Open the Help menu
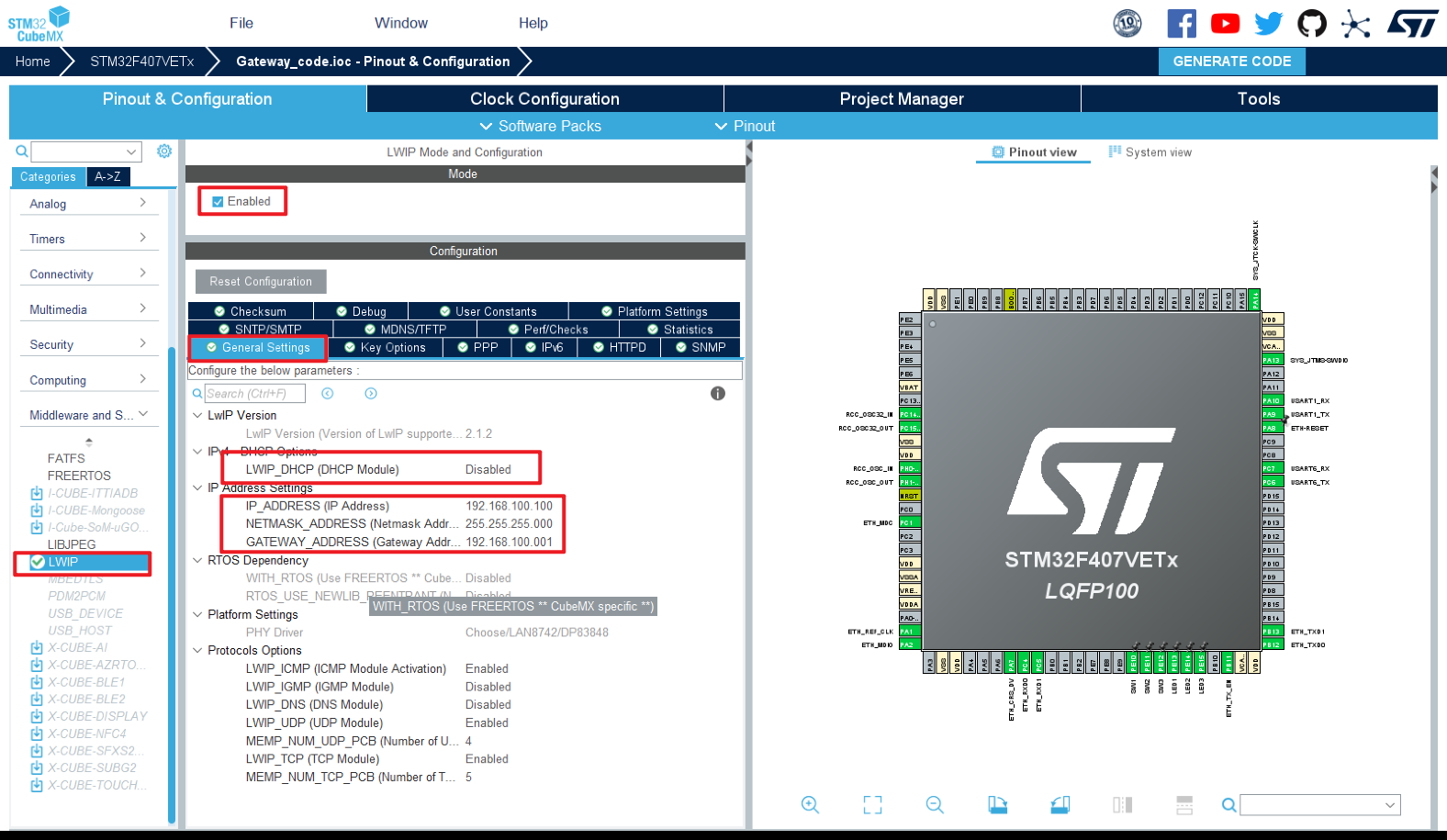 pos(533,23)
